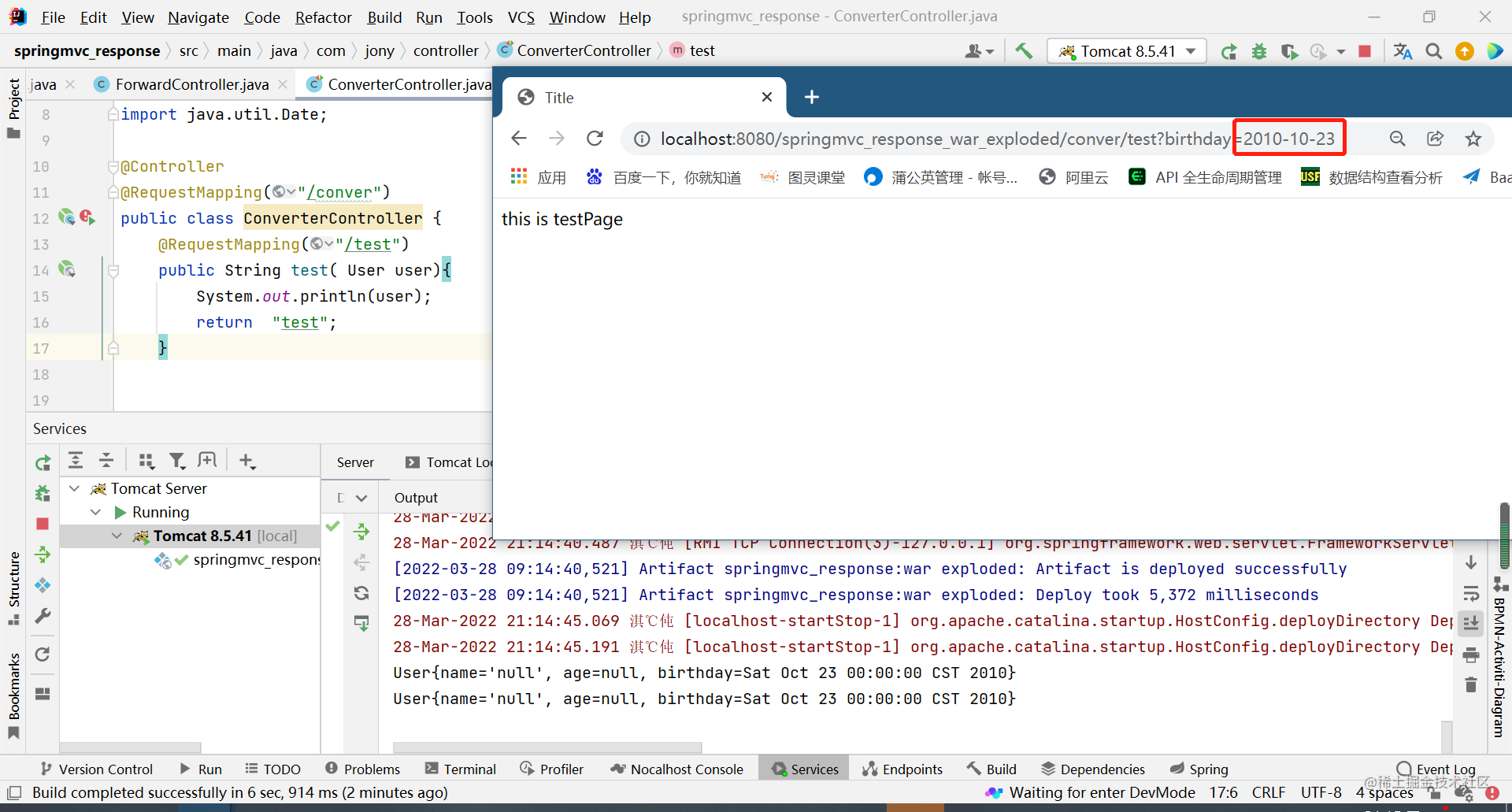
Task: Stop the running server in top toolbar
Action: pos(1365,51)
